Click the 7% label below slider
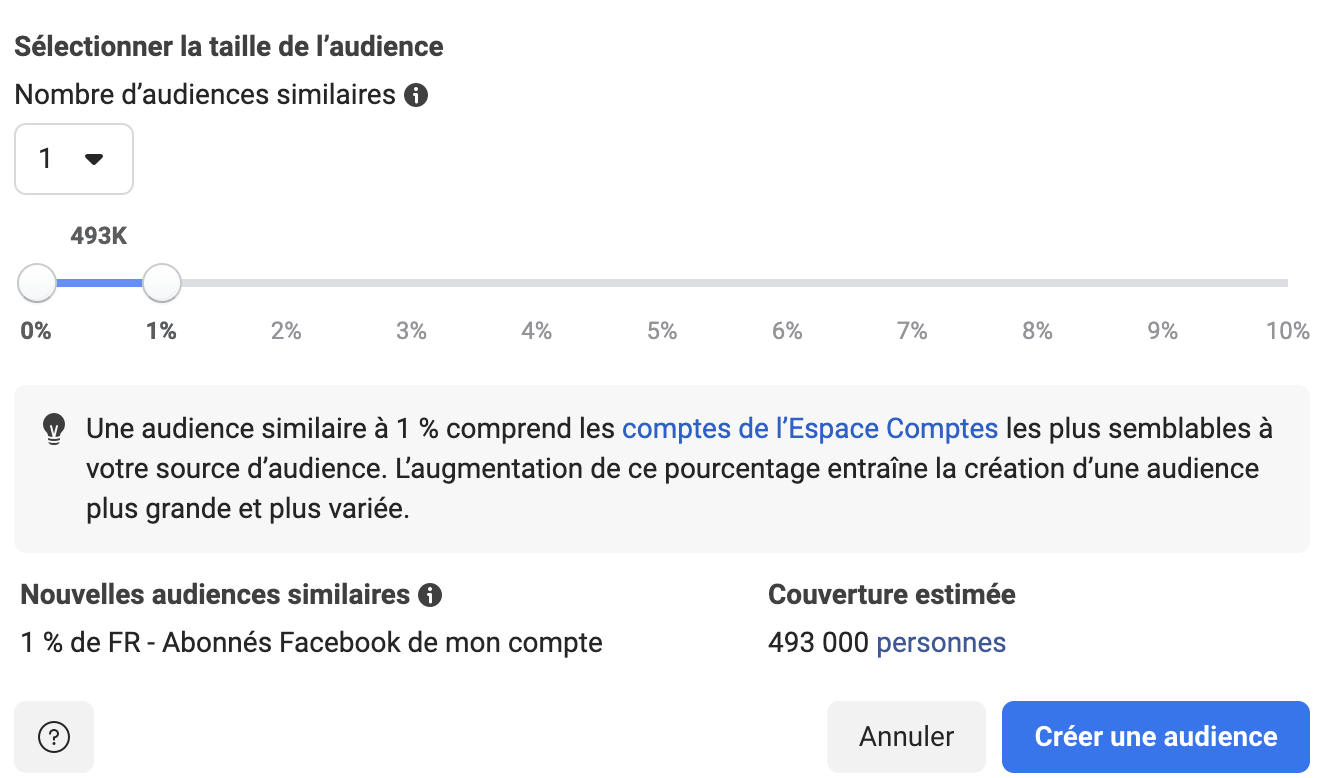 pos(912,331)
